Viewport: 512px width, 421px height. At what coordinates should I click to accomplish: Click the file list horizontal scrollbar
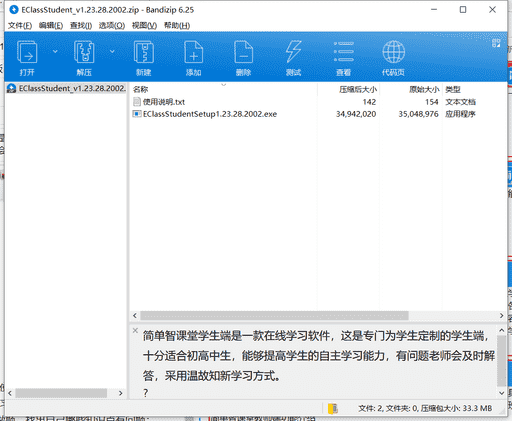pos(274,315)
